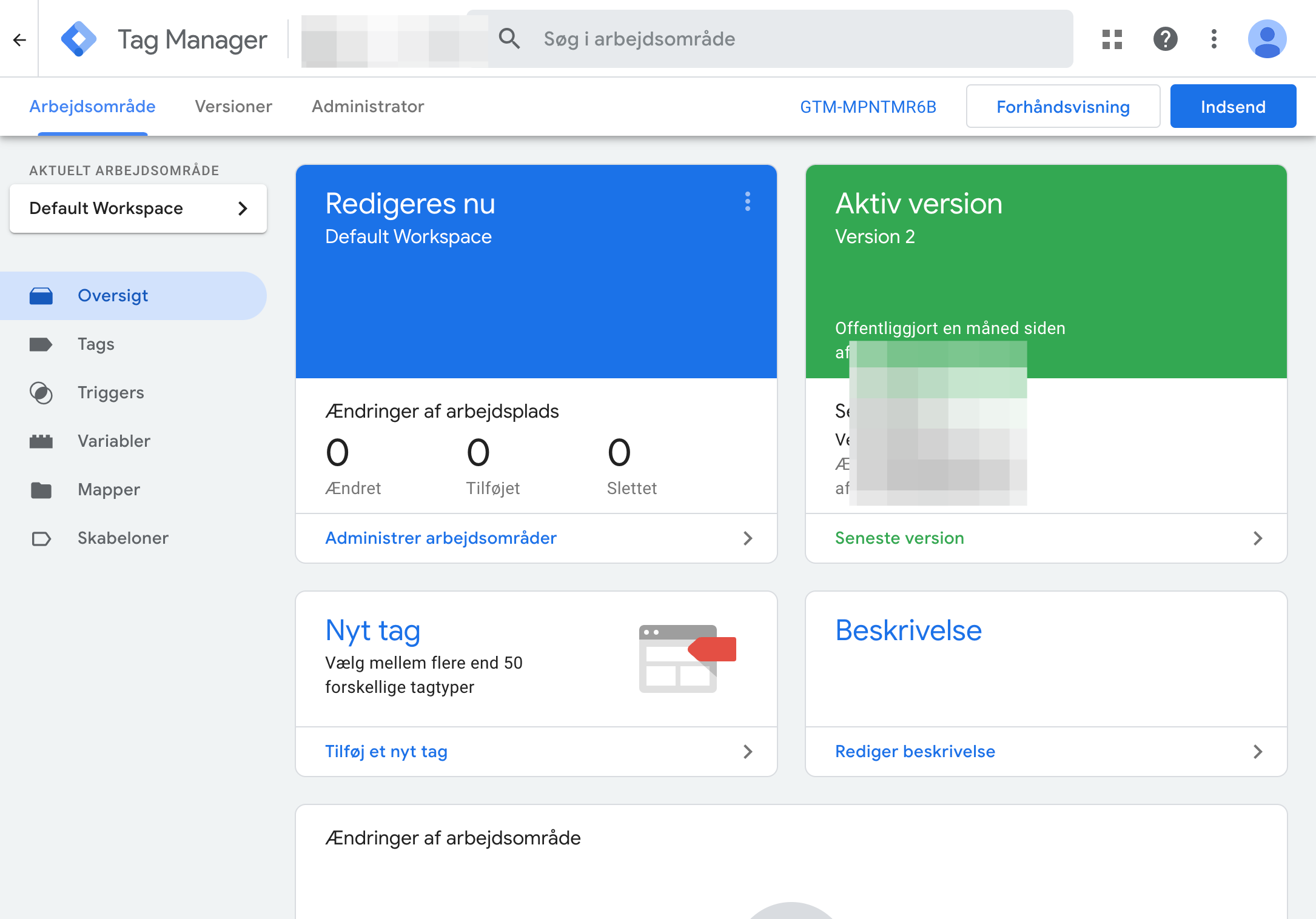
Task: Click the search magnifier icon
Action: click(509, 39)
